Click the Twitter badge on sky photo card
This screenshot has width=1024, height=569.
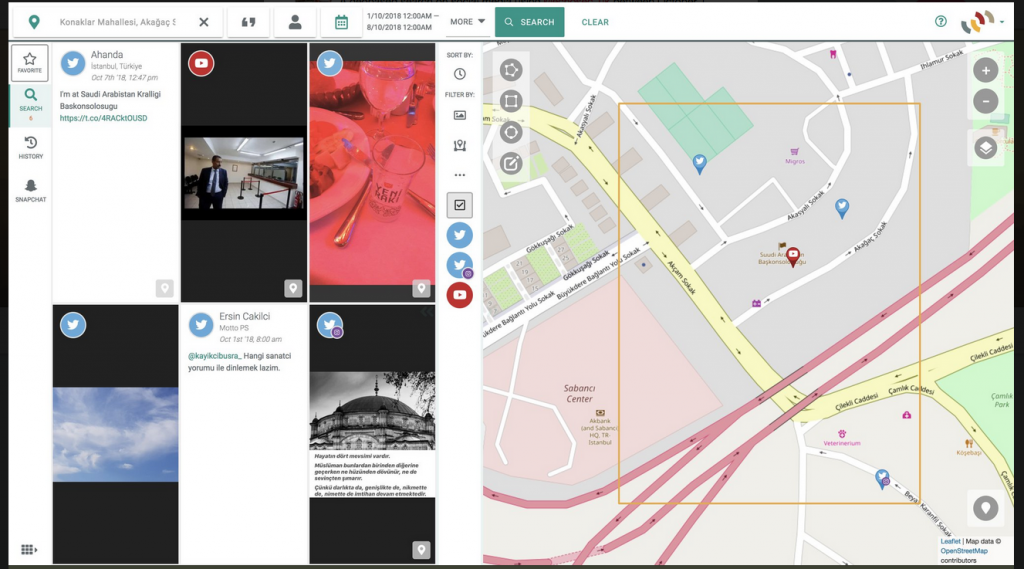pos(73,325)
